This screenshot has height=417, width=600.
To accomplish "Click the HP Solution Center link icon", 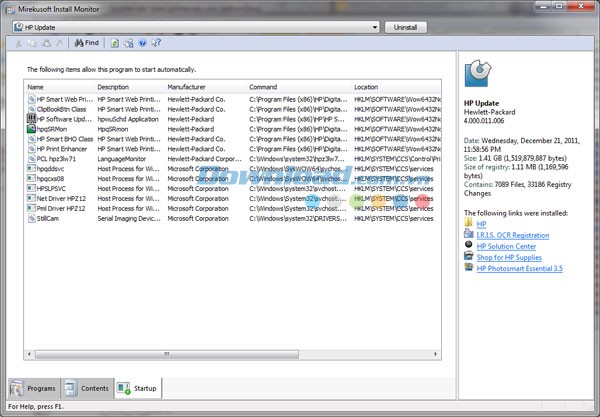I will [468, 244].
